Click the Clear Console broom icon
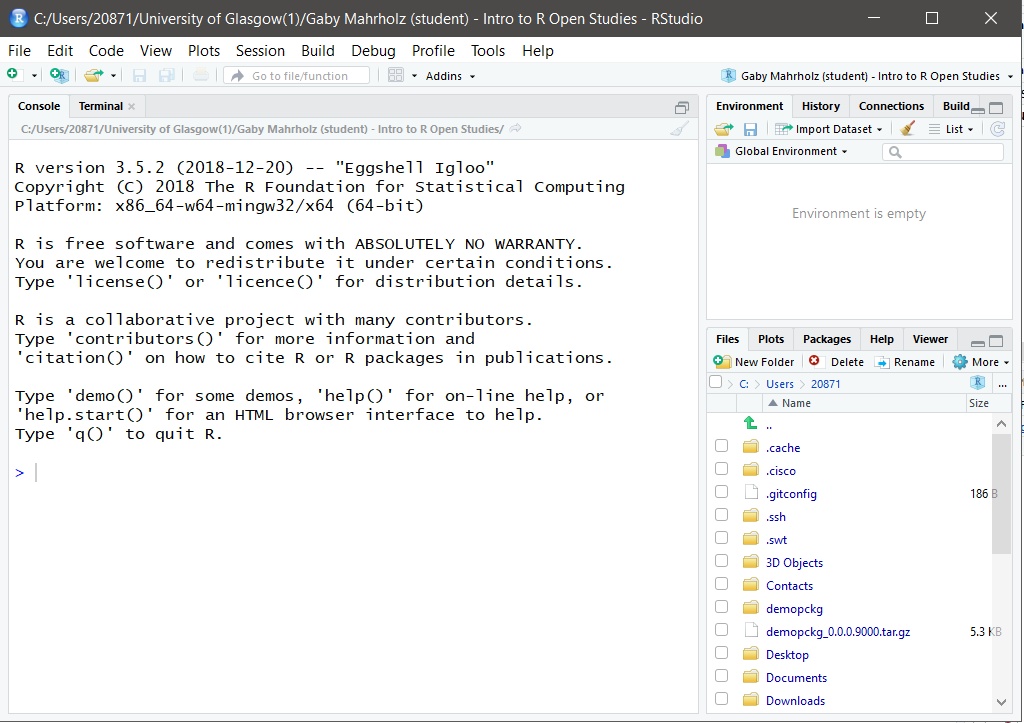Image resolution: width=1024 pixels, height=723 pixels. pos(679,129)
